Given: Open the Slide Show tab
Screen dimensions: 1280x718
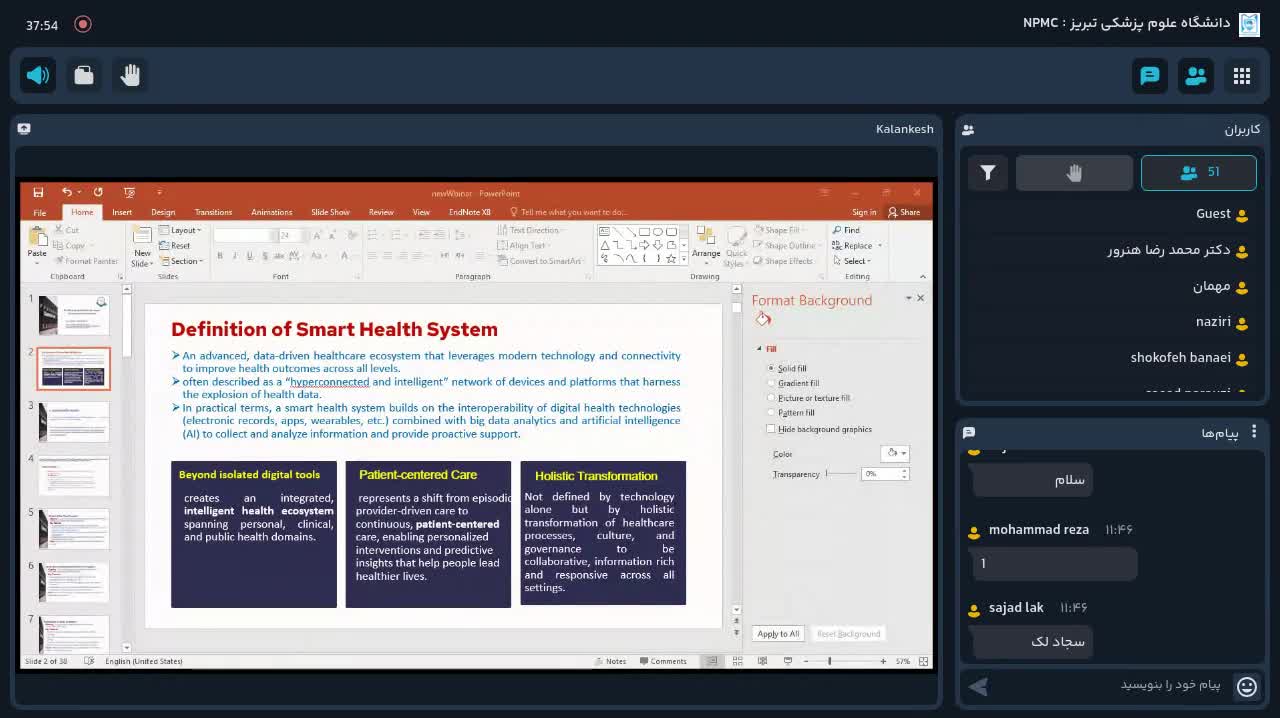Looking at the screenshot, I should click(330, 212).
